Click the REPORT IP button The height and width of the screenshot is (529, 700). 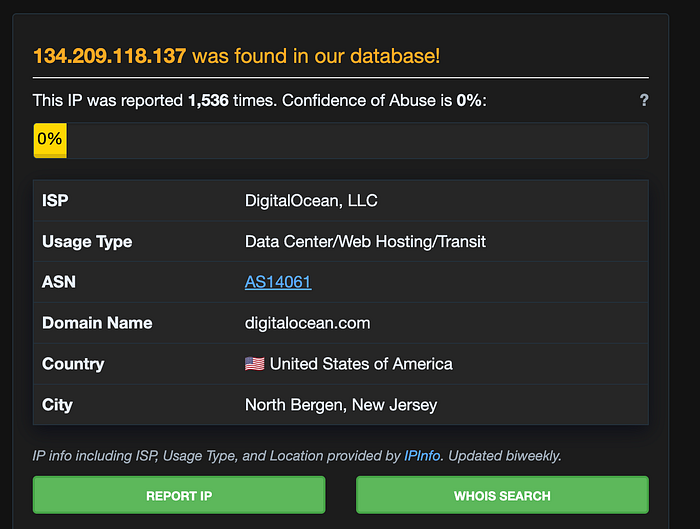pyautogui.click(x=179, y=495)
